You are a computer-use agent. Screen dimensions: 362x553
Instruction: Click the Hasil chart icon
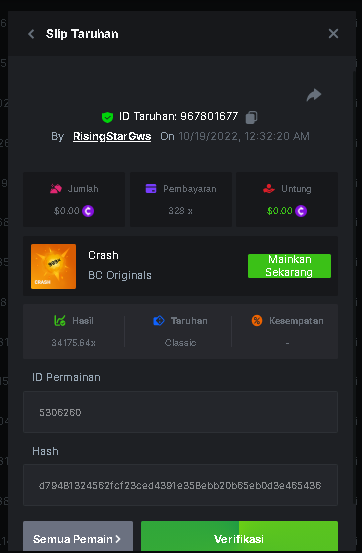coord(60,321)
